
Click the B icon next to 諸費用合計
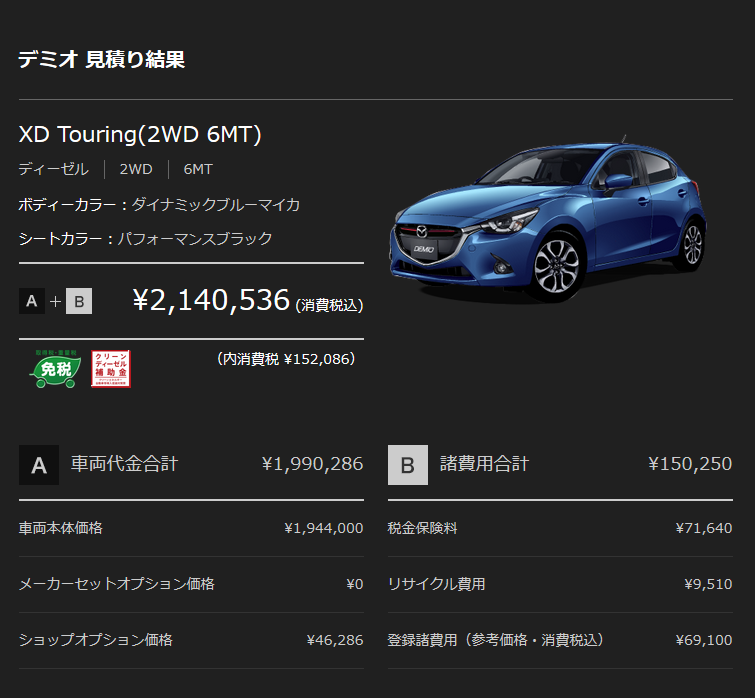pyautogui.click(x=408, y=465)
